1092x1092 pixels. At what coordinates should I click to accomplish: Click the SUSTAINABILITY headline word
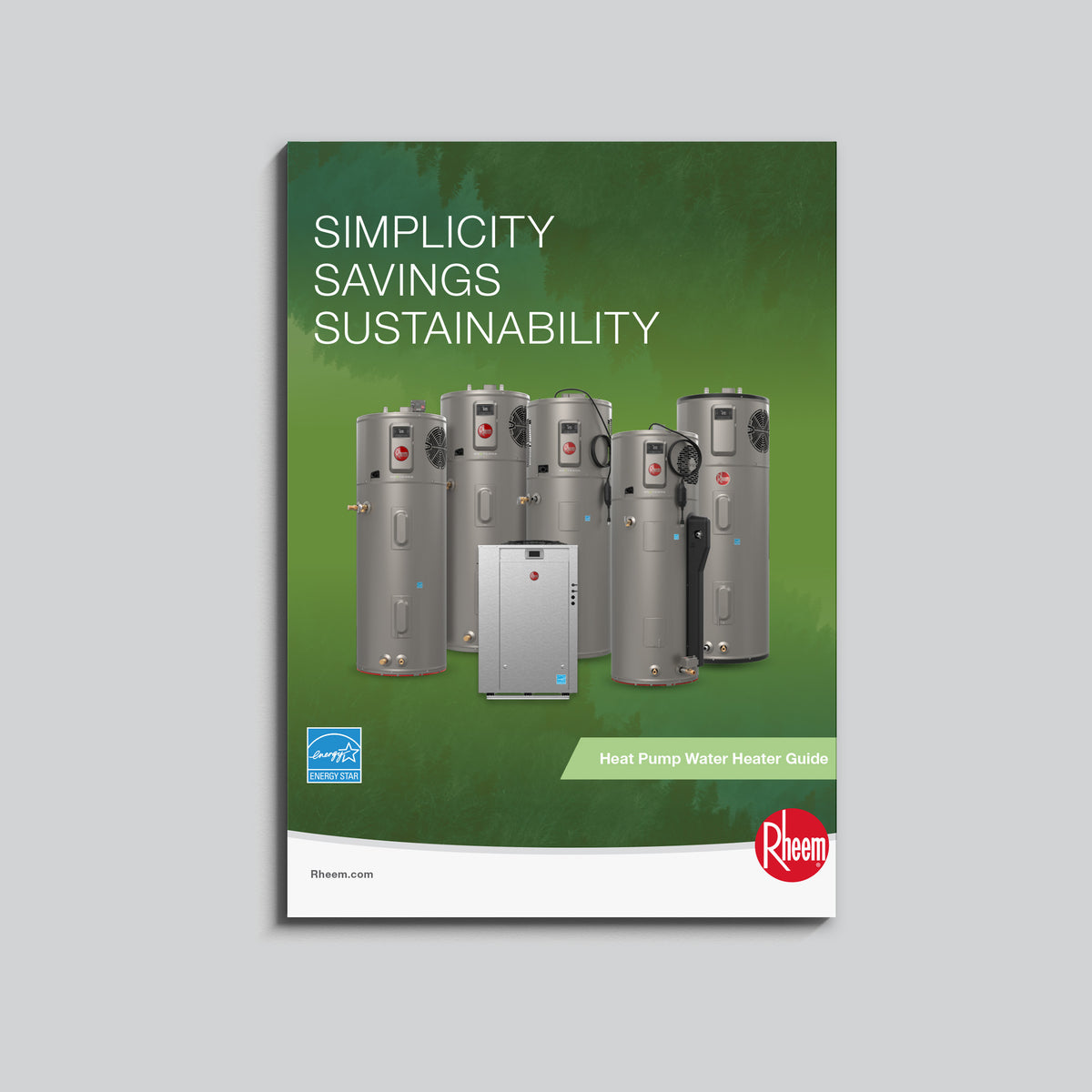pos(486,328)
